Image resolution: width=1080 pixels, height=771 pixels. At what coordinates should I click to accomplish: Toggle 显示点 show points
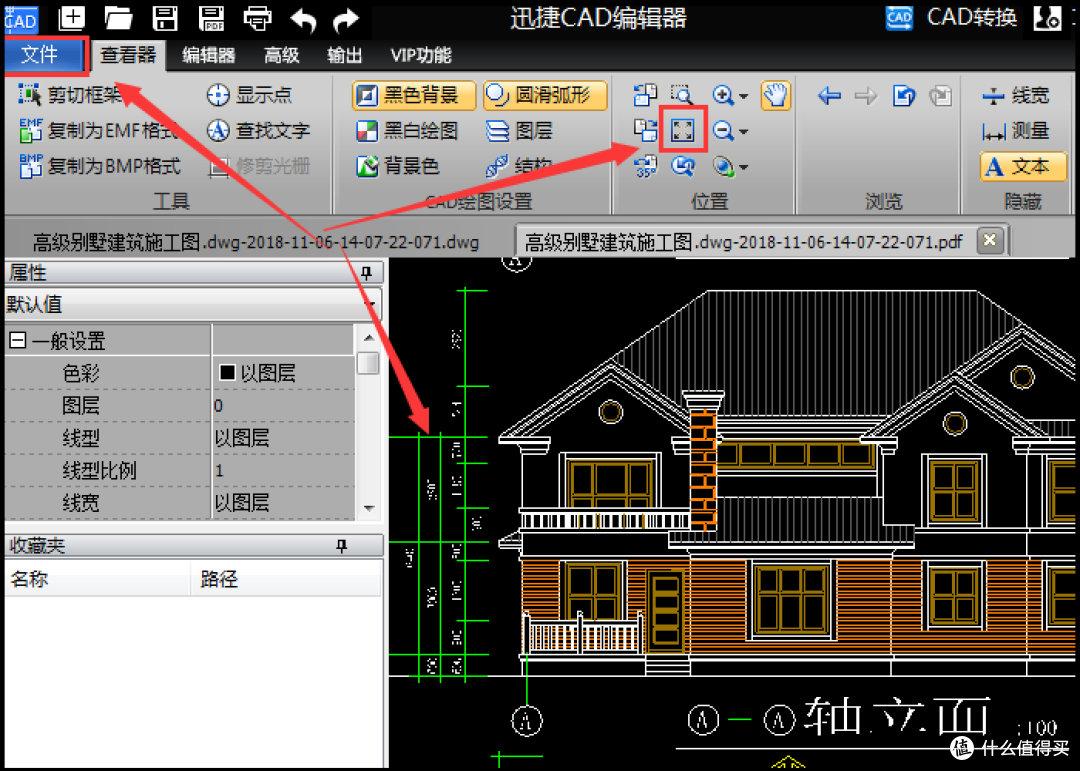click(x=249, y=95)
